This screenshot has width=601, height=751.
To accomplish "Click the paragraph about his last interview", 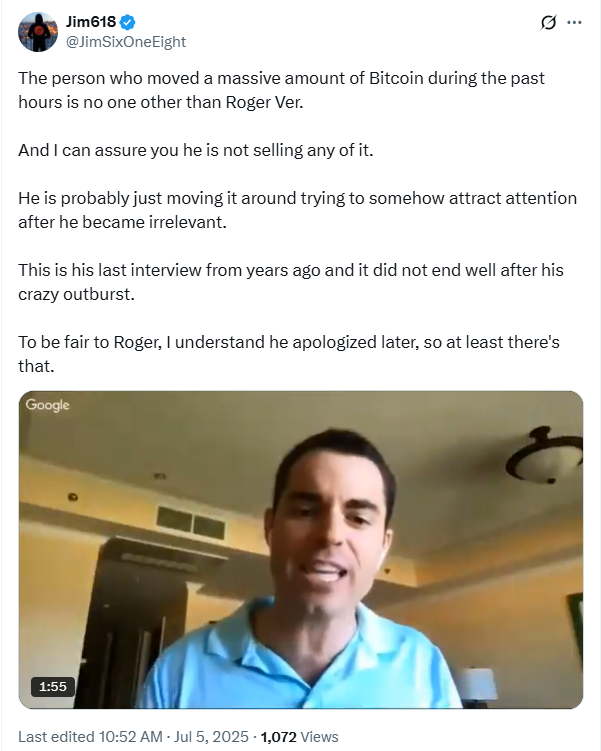I will click(291, 282).
